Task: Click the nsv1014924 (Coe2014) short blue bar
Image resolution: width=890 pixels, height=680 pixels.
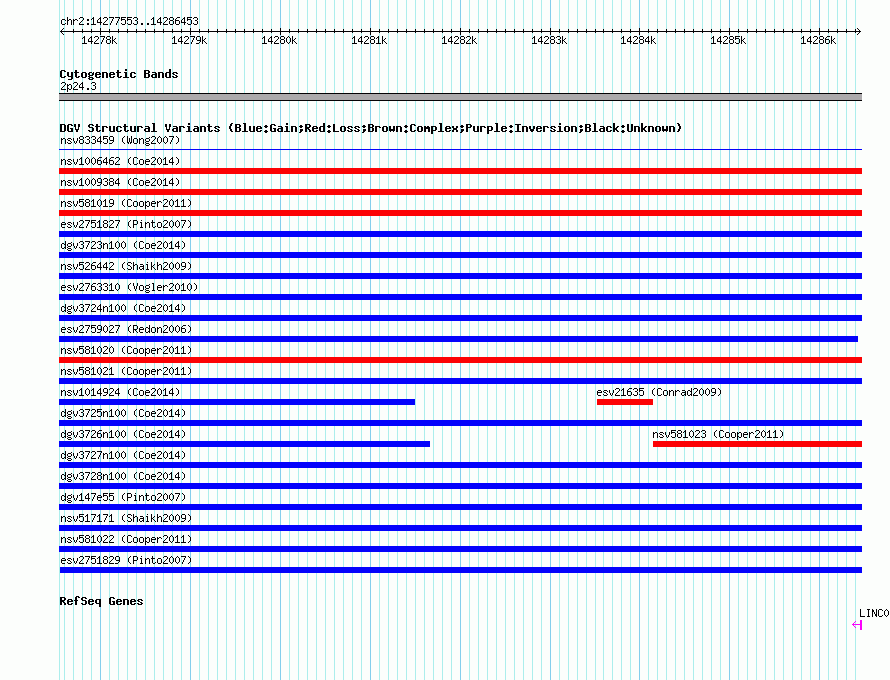Action: tap(237, 402)
